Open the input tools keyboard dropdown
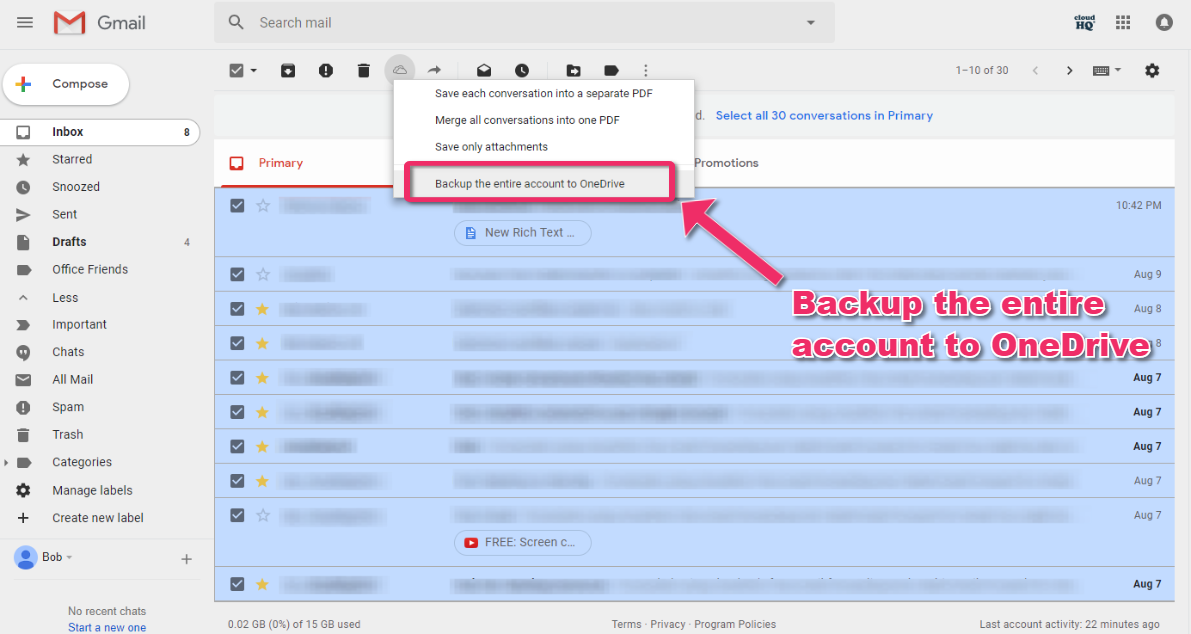This screenshot has height=634, width=1191. pyautogui.click(x=1107, y=71)
